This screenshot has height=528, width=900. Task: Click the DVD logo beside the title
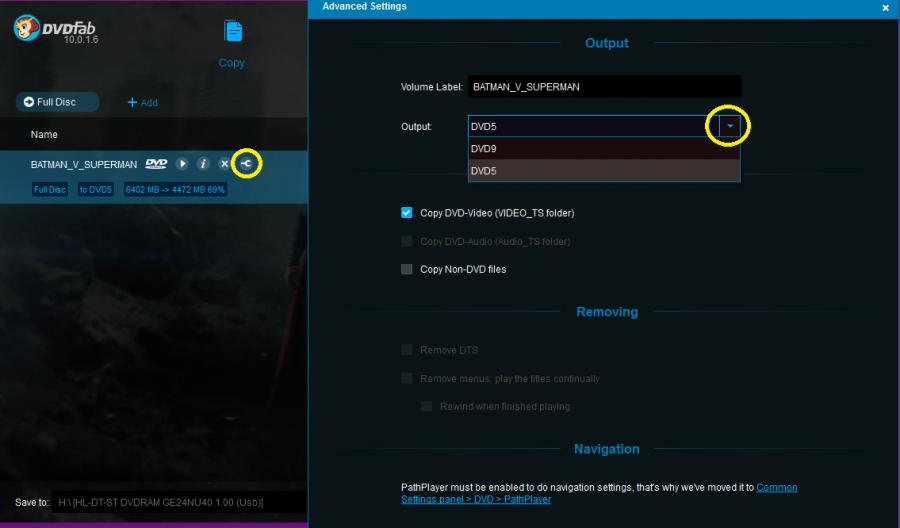(156, 164)
